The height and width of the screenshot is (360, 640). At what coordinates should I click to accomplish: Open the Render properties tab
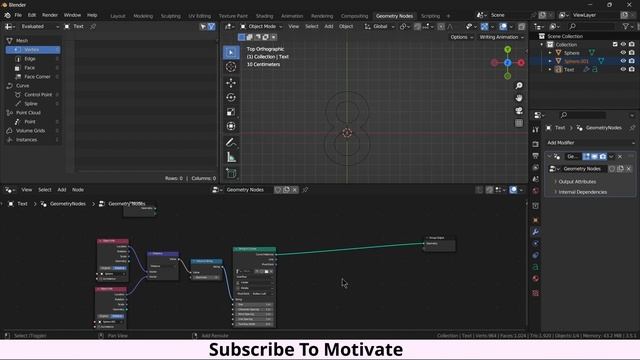[x=536, y=144]
